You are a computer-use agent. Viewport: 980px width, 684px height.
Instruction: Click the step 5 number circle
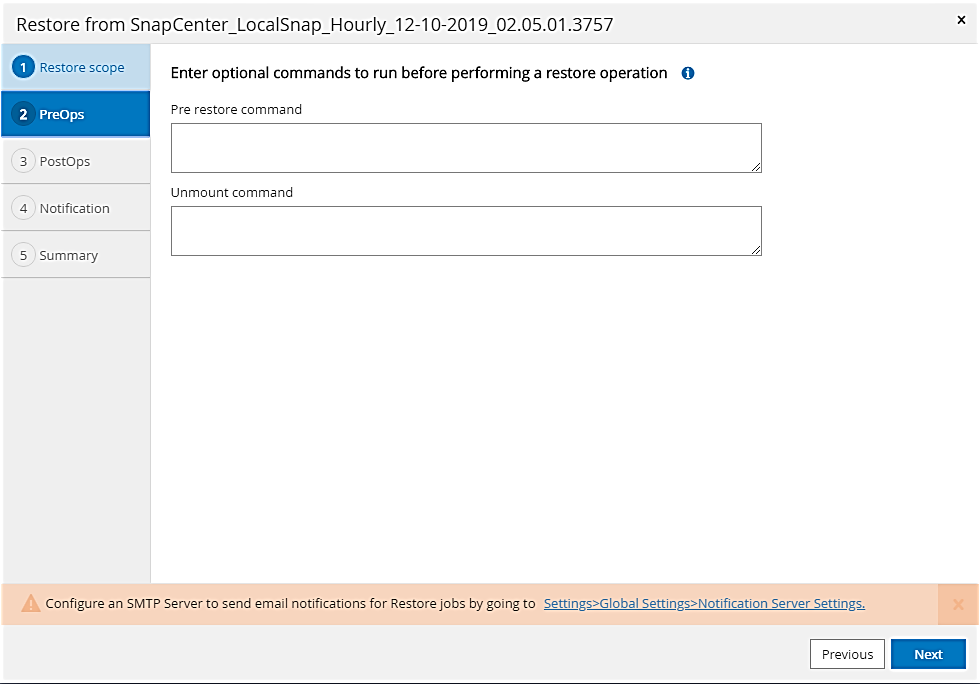coord(23,255)
